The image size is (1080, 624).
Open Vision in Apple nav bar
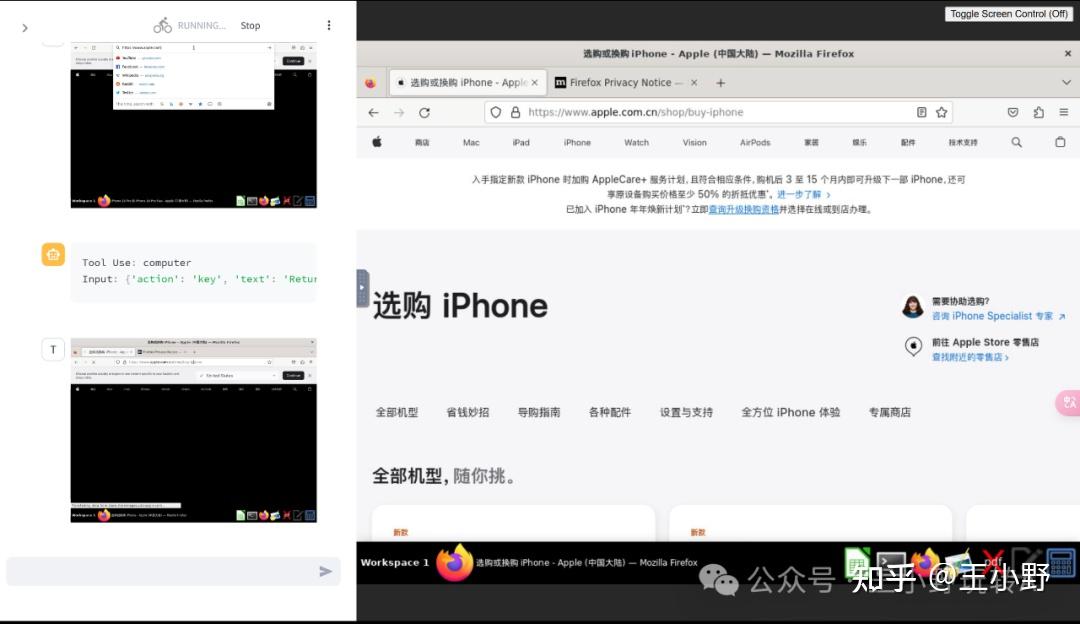(694, 143)
